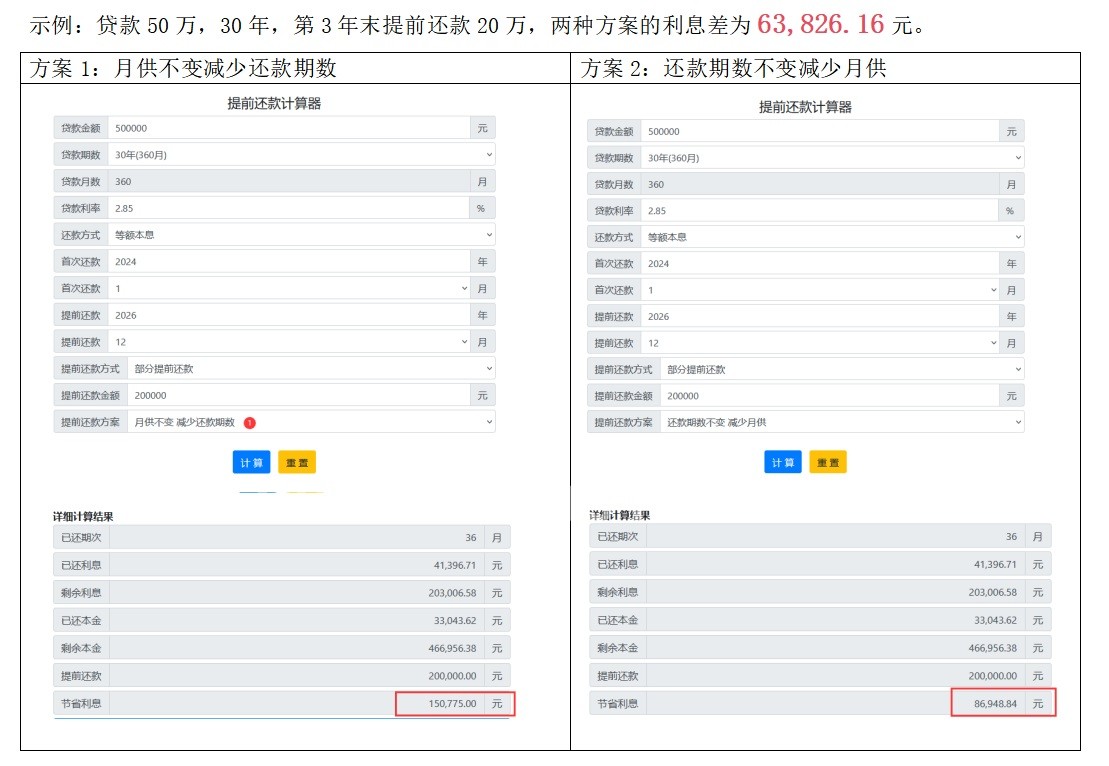Click 重置 button in 方案1 calculator
The width and height of the screenshot is (1109, 766).
point(297,462)
